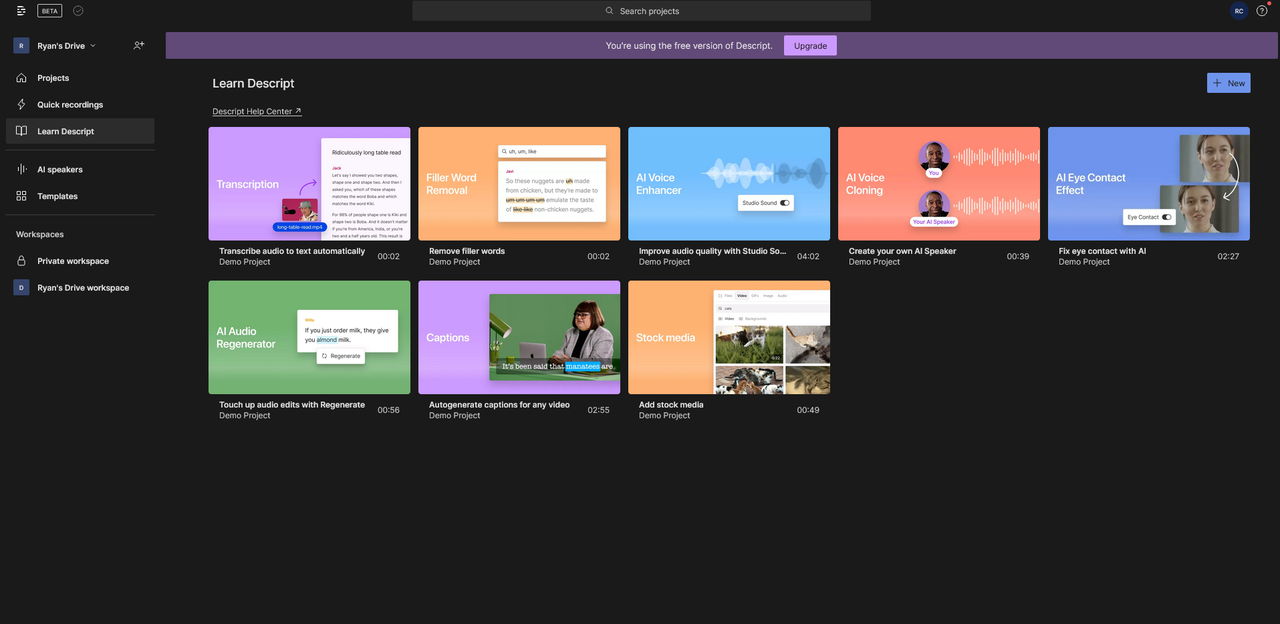This screenshot has width=1280, height=624.
Task: Click 'Improve audio quality with Studio So...' title
Action: coord(713,251)
